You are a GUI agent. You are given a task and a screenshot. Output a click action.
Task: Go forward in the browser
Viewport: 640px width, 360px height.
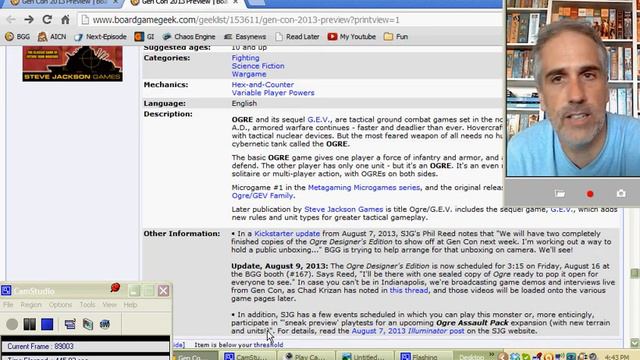(29, 20)
